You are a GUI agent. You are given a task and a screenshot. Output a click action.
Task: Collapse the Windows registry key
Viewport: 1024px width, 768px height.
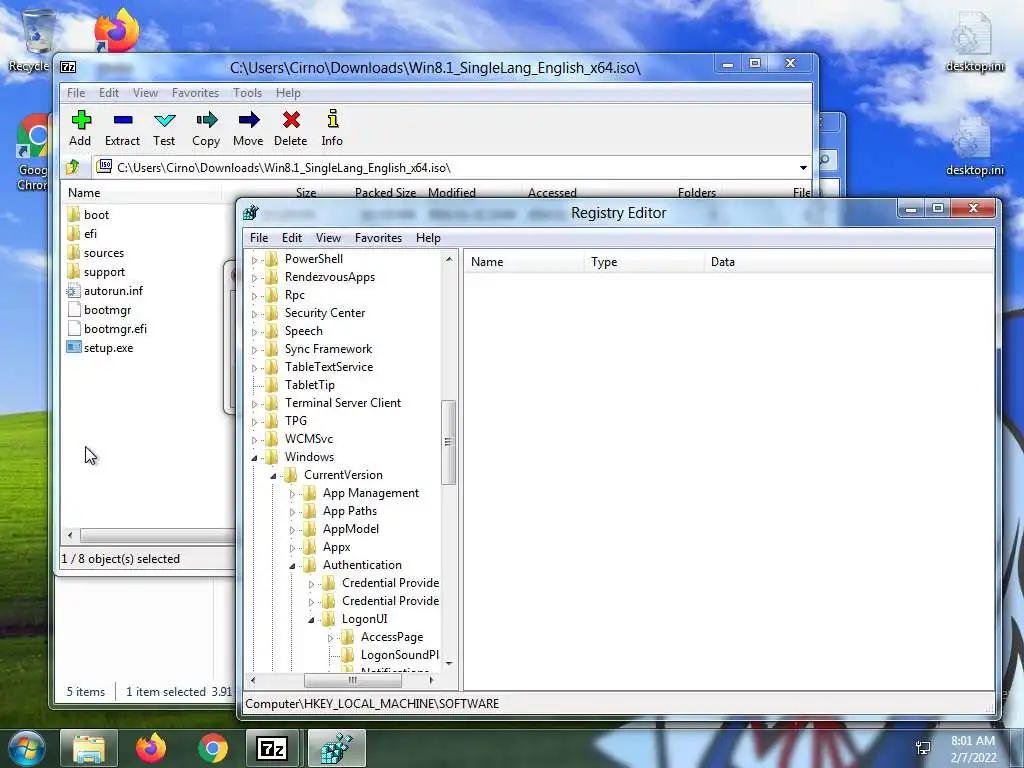point(255,458)
